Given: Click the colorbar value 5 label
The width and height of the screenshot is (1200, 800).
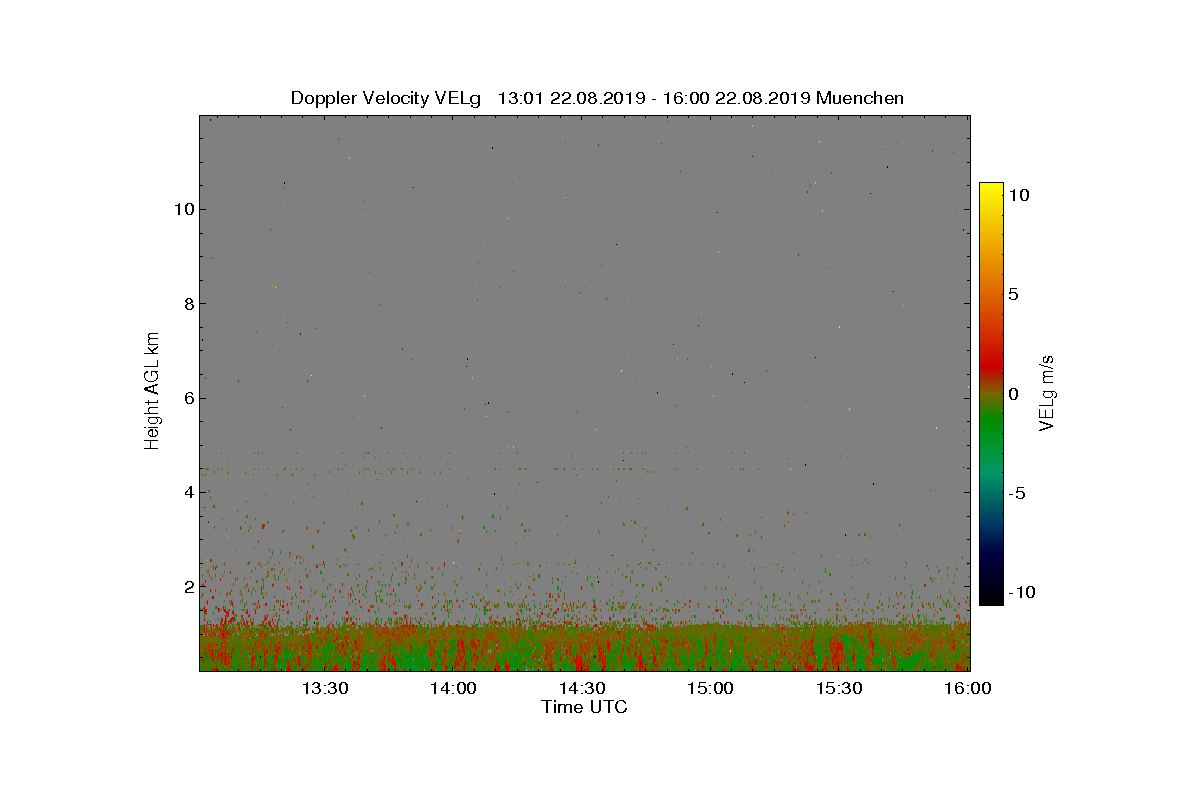Looking at the screenshot, I should point(1013,295).
